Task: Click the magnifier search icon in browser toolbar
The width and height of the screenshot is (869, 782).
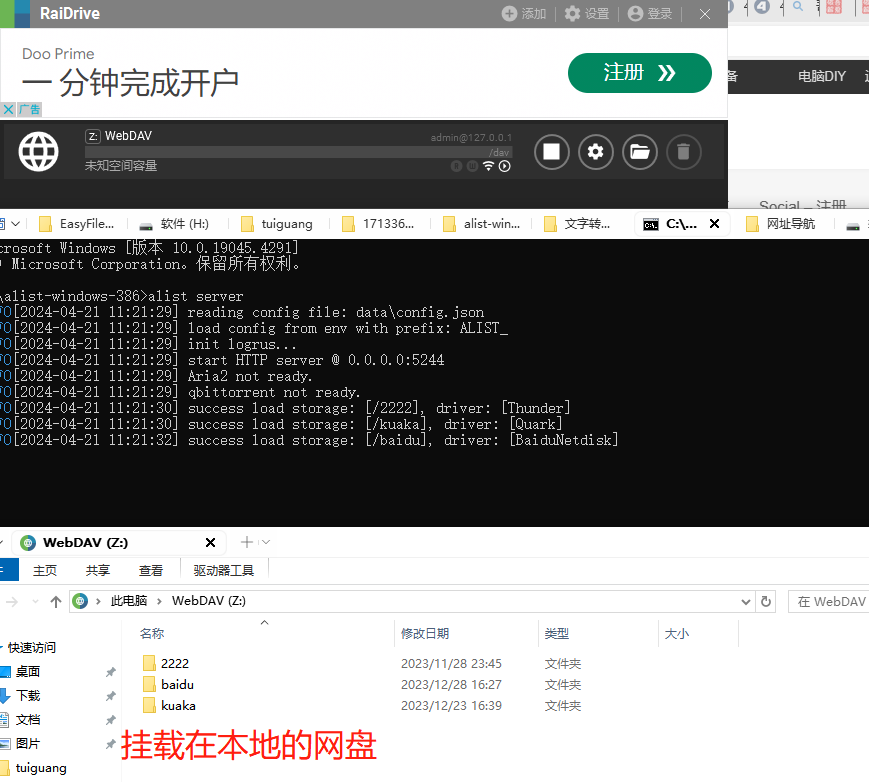Action: tap(798, 6)
